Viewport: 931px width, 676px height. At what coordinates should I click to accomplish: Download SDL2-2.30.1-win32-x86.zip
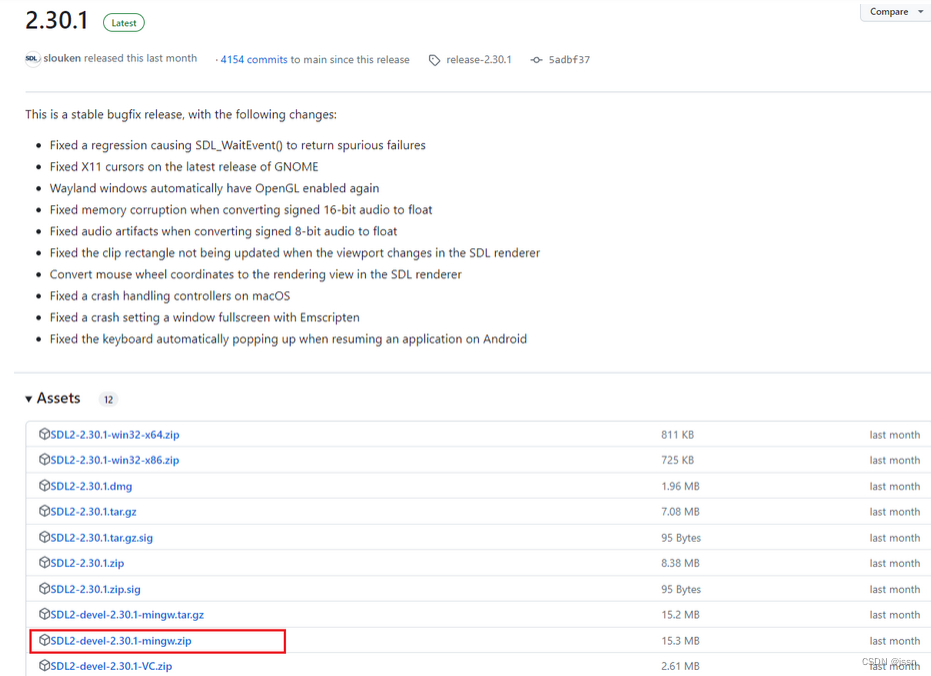point(115,460)
